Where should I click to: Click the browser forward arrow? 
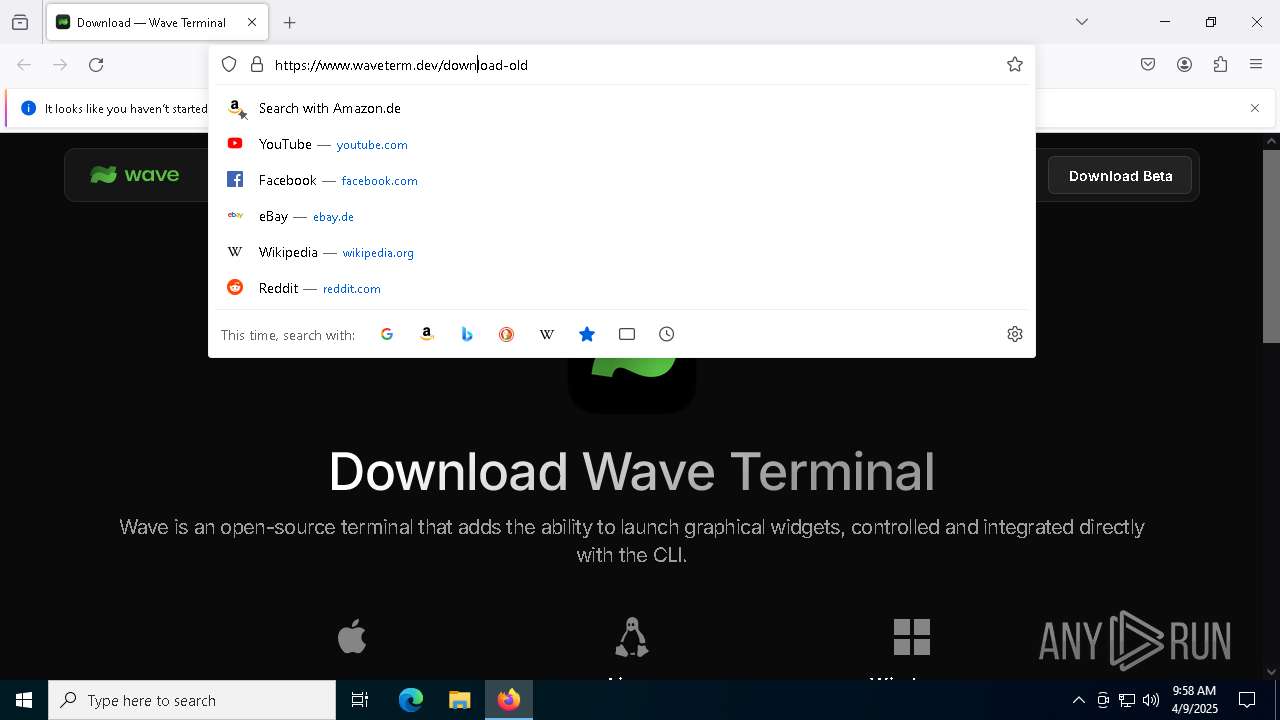(60, 65)
